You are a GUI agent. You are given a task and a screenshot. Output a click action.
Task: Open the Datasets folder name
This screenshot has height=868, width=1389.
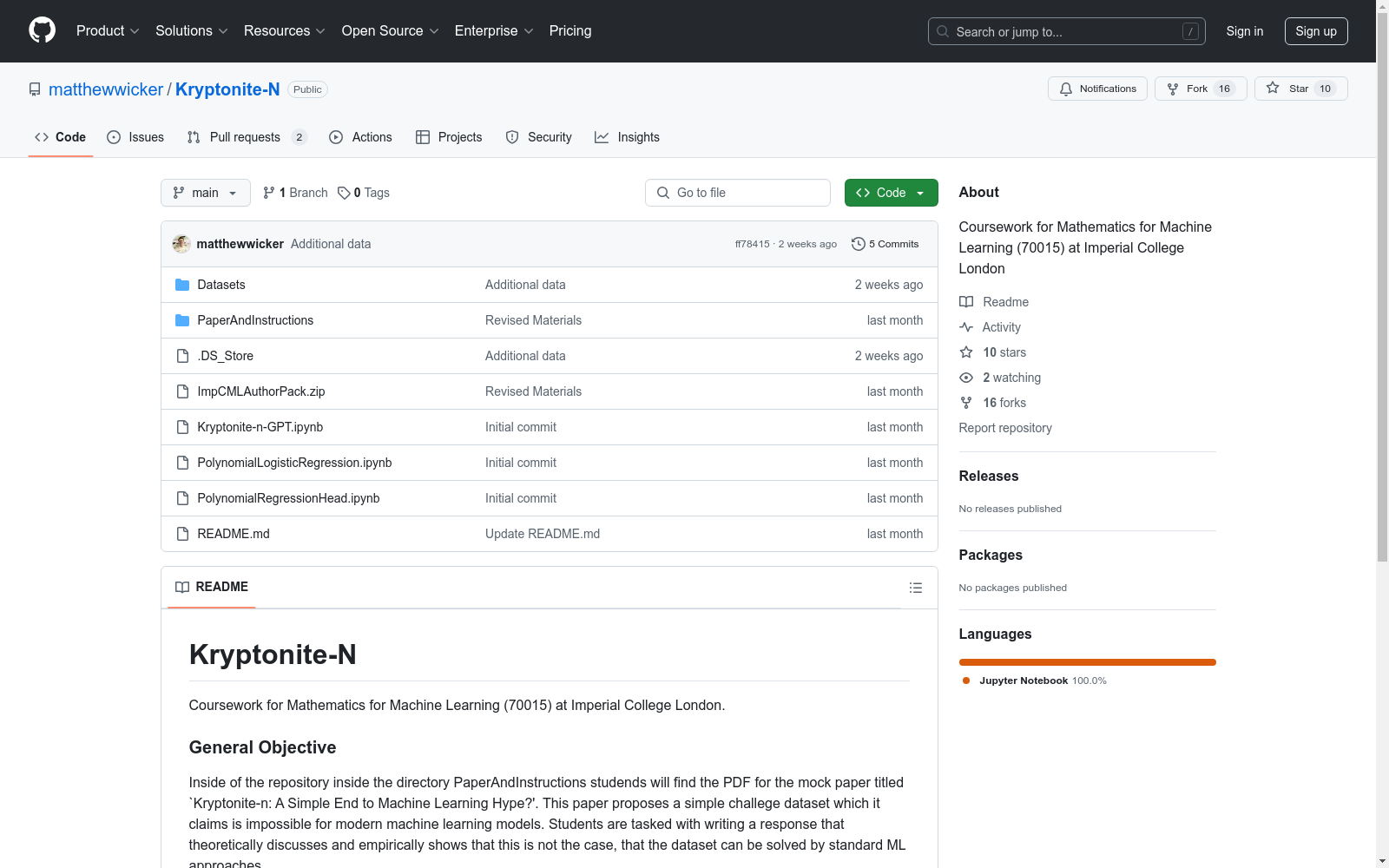(x=221, y=285)
